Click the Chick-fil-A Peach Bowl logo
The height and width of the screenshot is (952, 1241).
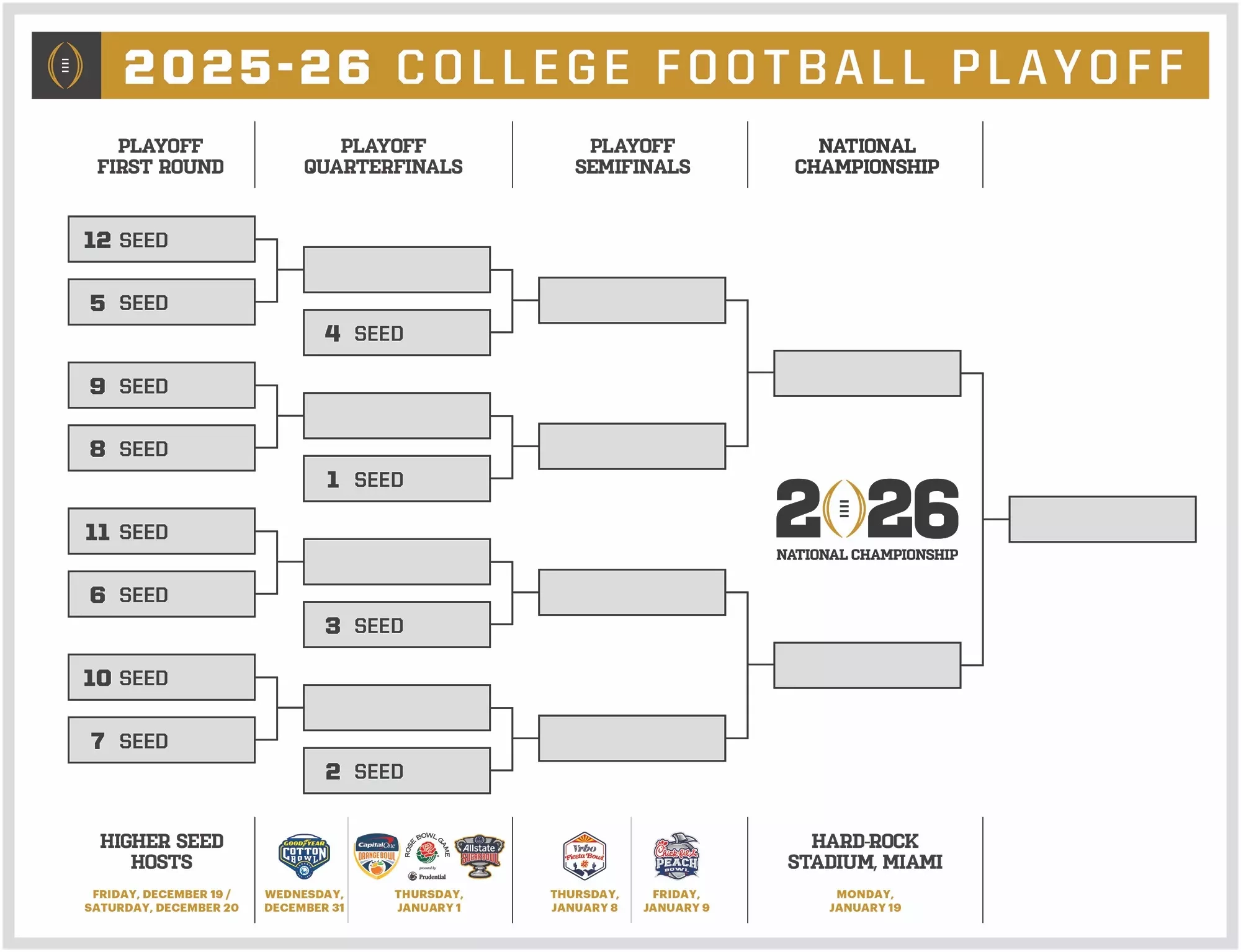point(676,856)
